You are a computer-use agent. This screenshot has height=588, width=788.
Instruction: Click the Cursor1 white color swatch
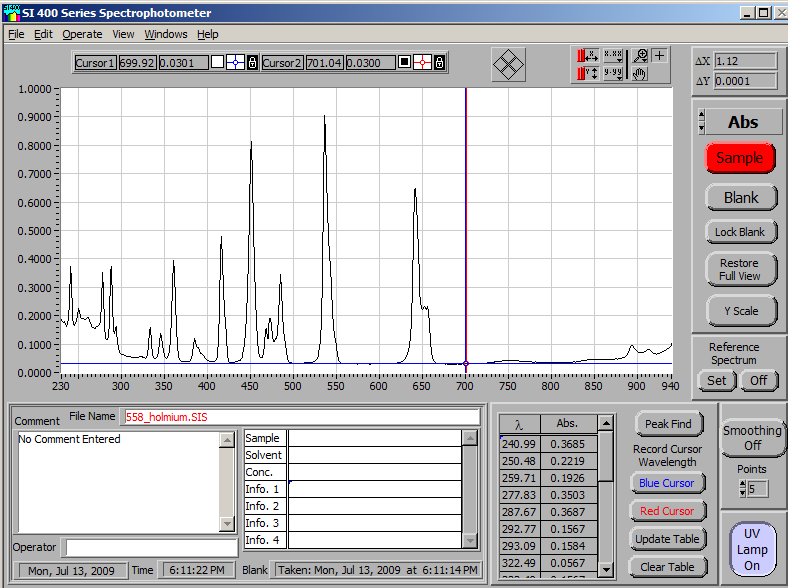tap(217, 63)
